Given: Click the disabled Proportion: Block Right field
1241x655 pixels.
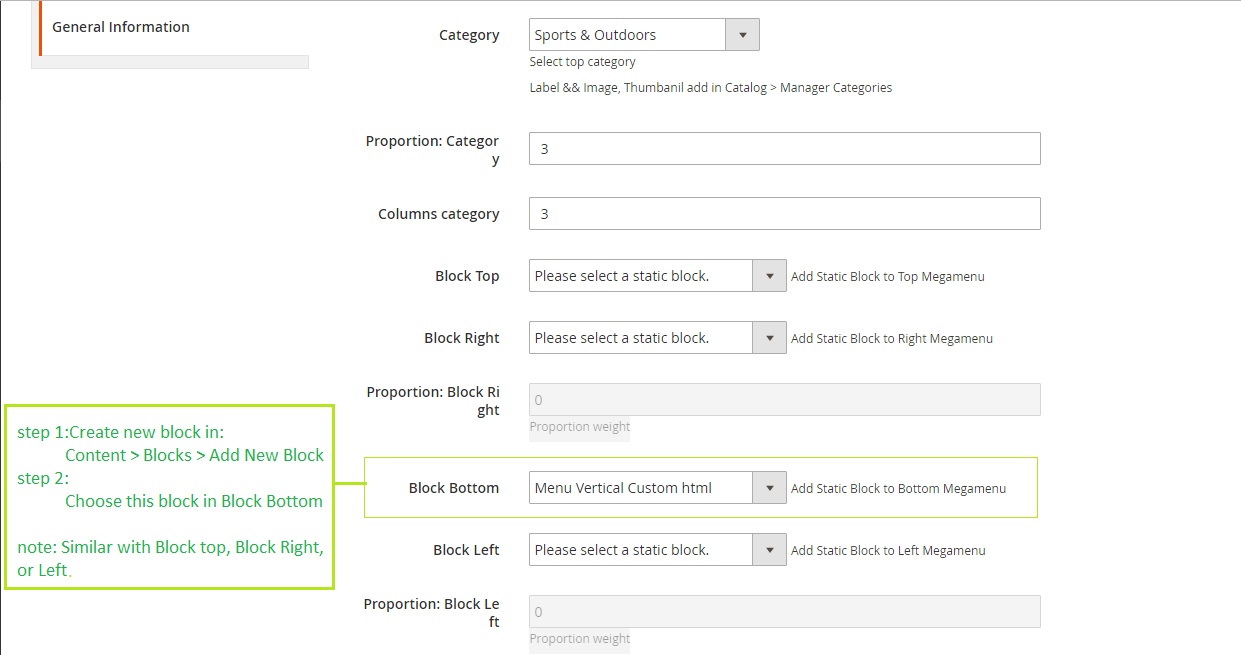Looking at the screenshot, I should coord(784,400).
